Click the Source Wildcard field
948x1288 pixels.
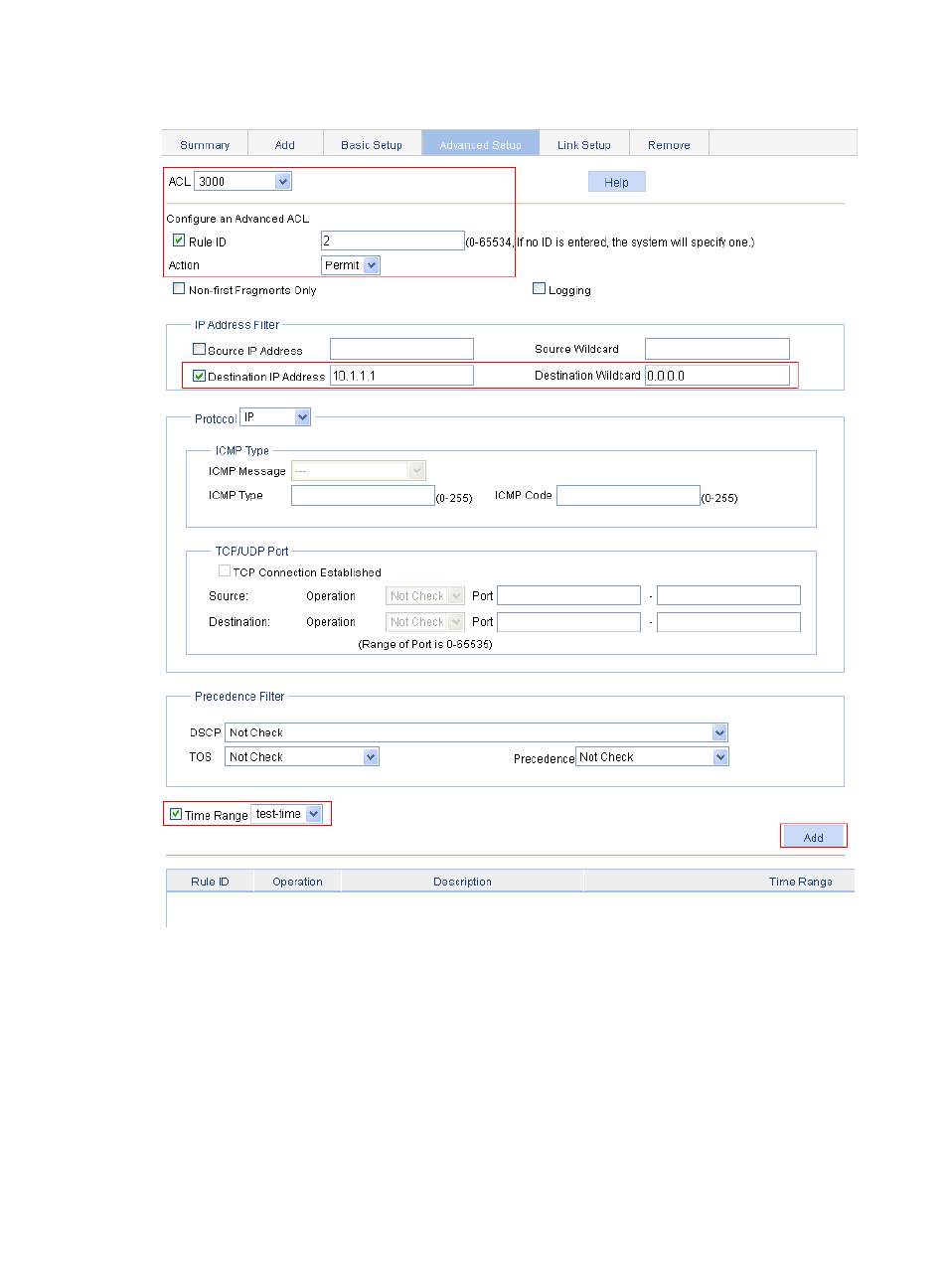coord(717,349)
